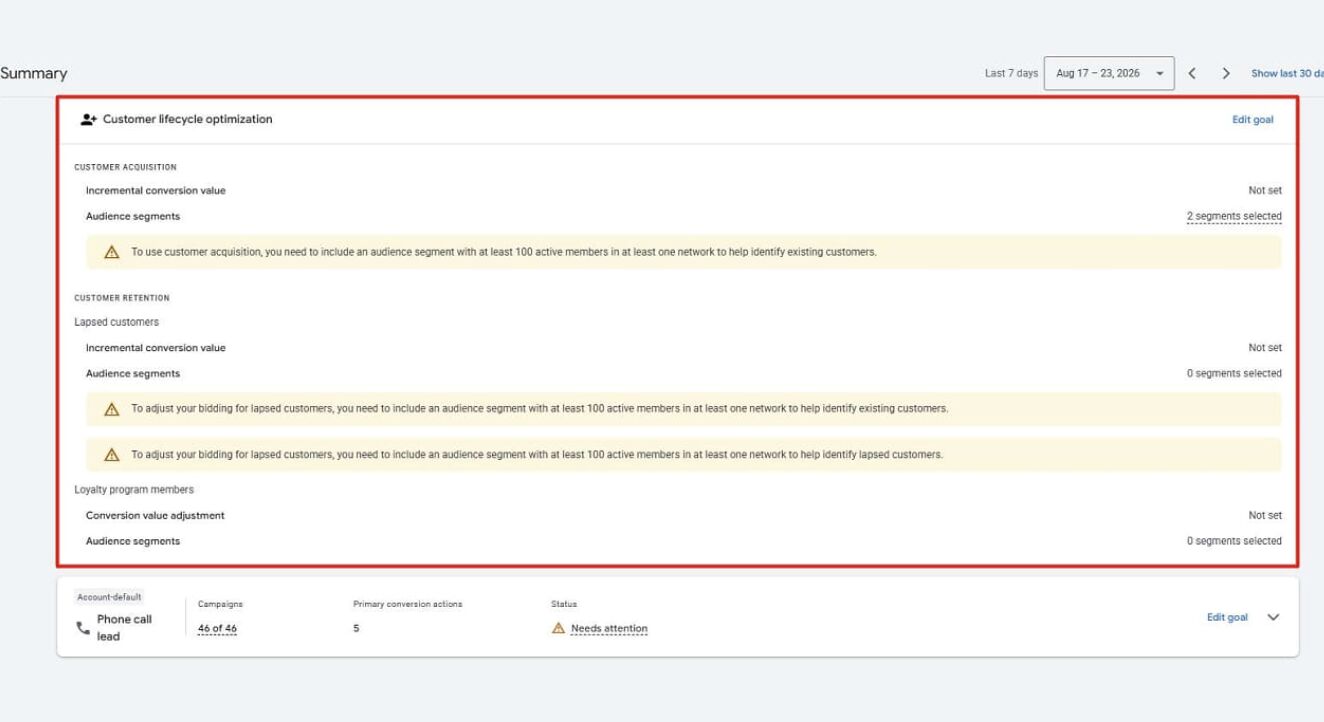Screen dimensions: 1324x722
Task: Click the Account-default badge
Action: [x=109, y=597]
